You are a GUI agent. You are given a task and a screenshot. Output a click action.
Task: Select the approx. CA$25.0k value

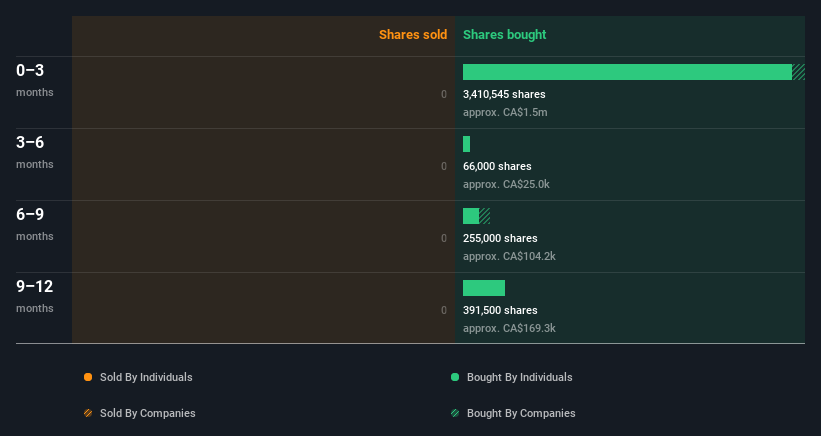[x=506, y=184]
